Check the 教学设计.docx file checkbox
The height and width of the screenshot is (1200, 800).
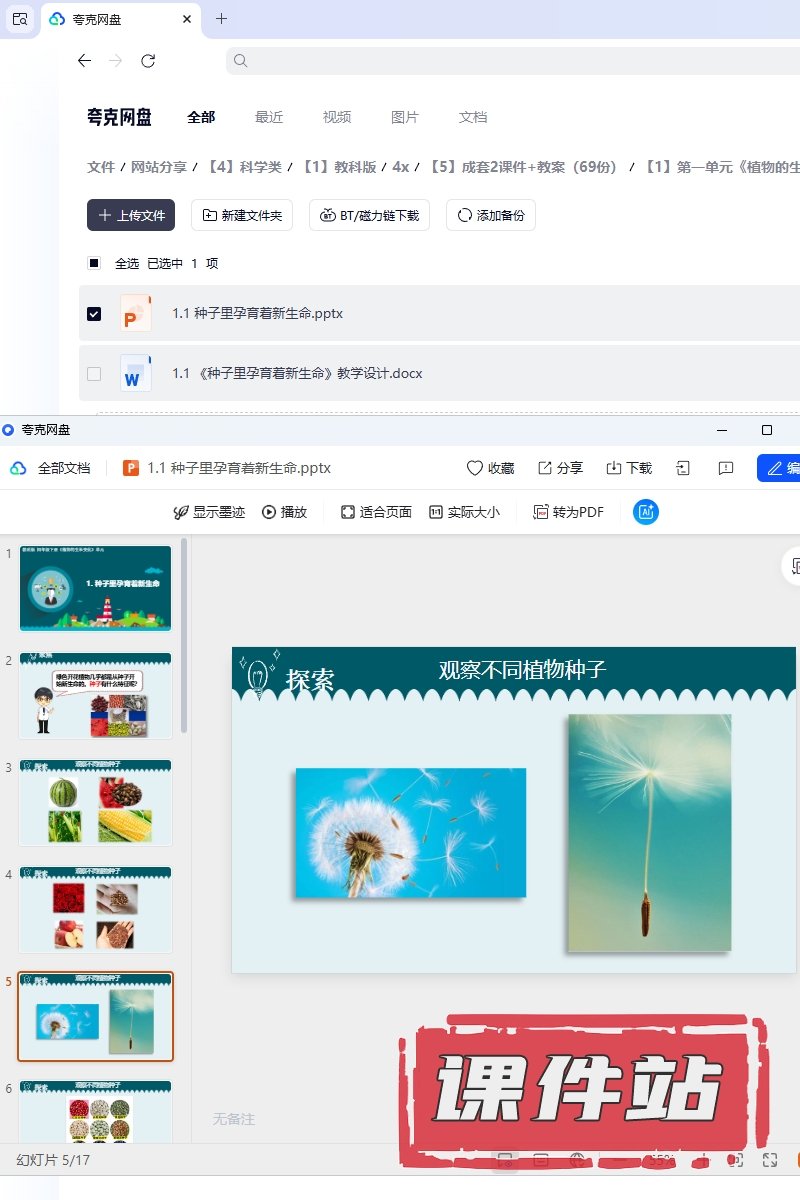94,374
